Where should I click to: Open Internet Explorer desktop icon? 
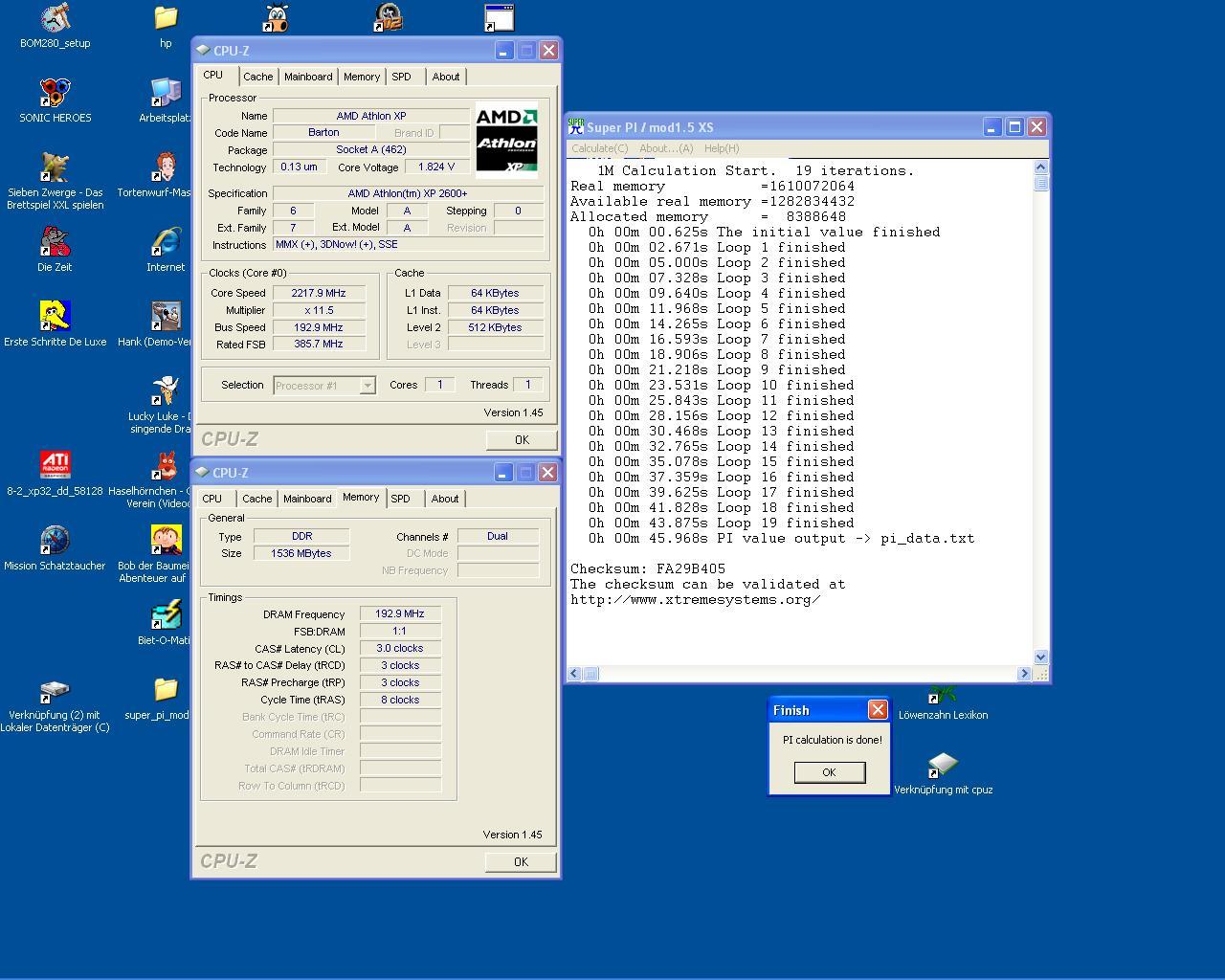(166, 250)
